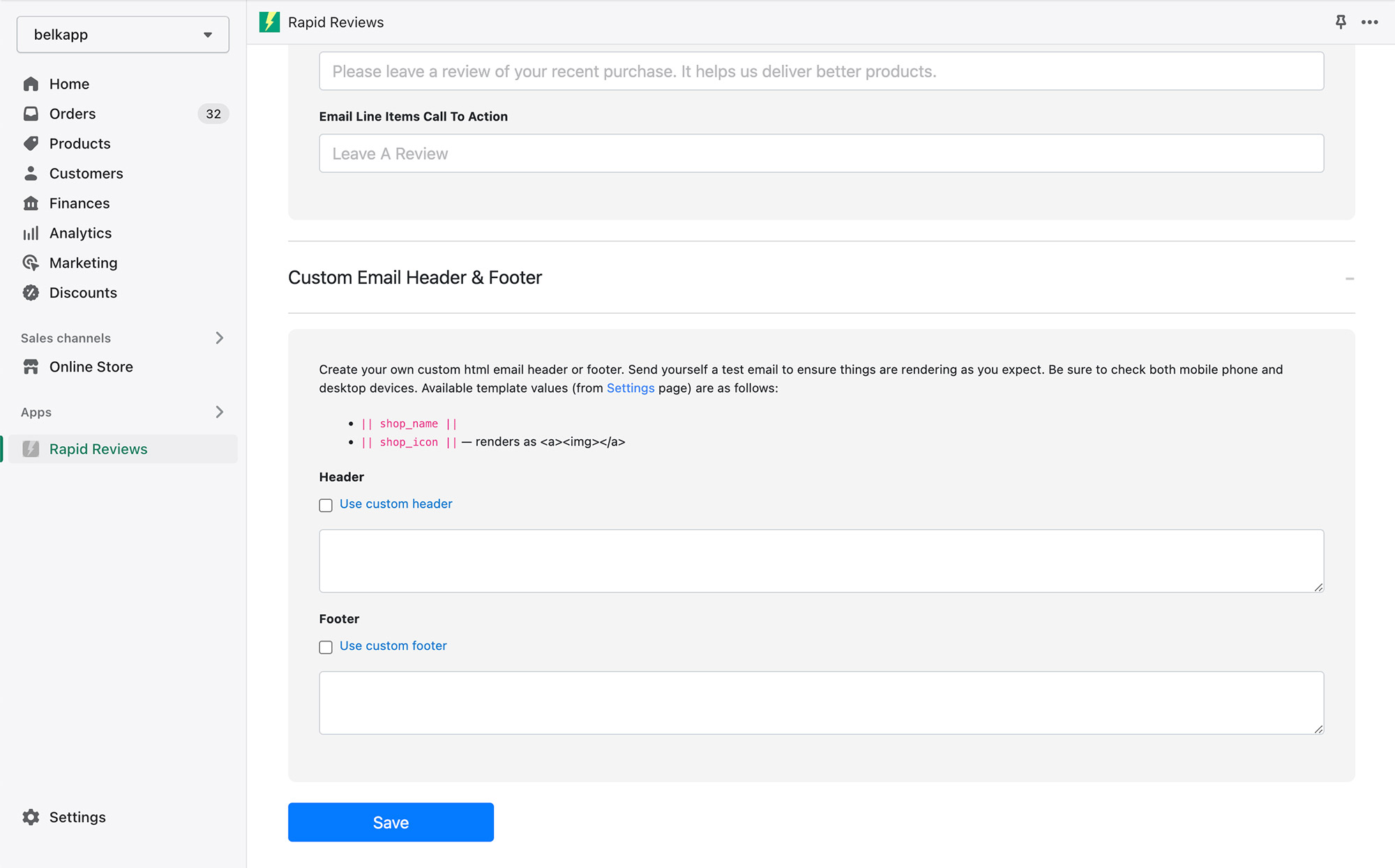Open Settings at sidebar bottom
Image resolution: width=1395 pixels, height=868 pixels.
[x=77, y=817]
